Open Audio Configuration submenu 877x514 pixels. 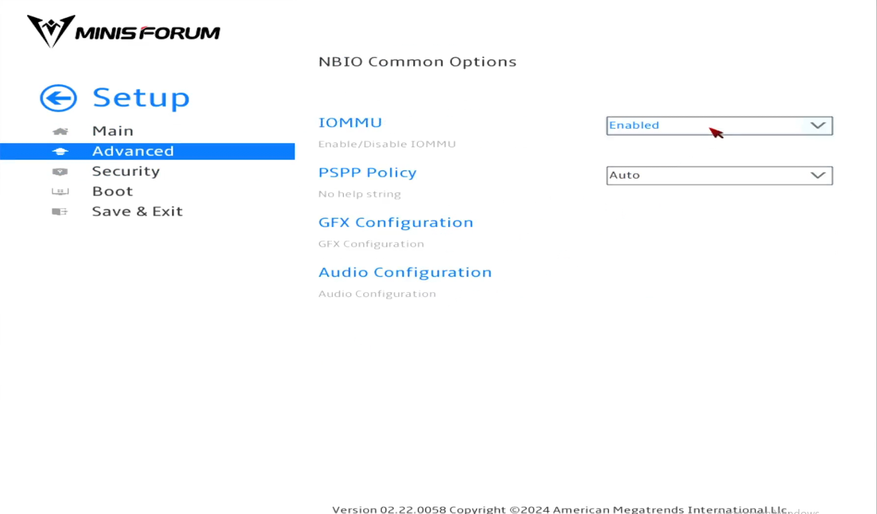click(x=405, y=272)
